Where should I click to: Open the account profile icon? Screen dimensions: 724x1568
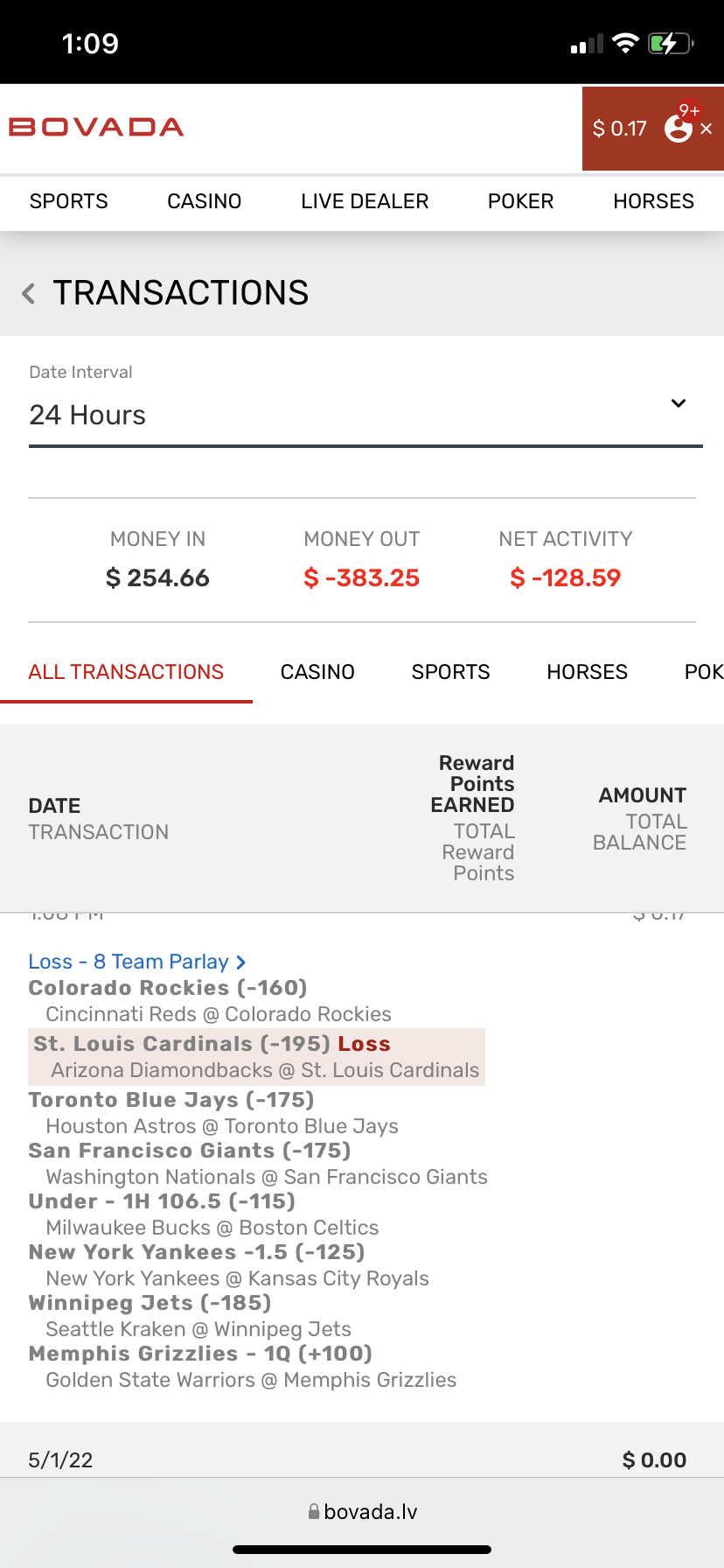[x=679, y=129]
